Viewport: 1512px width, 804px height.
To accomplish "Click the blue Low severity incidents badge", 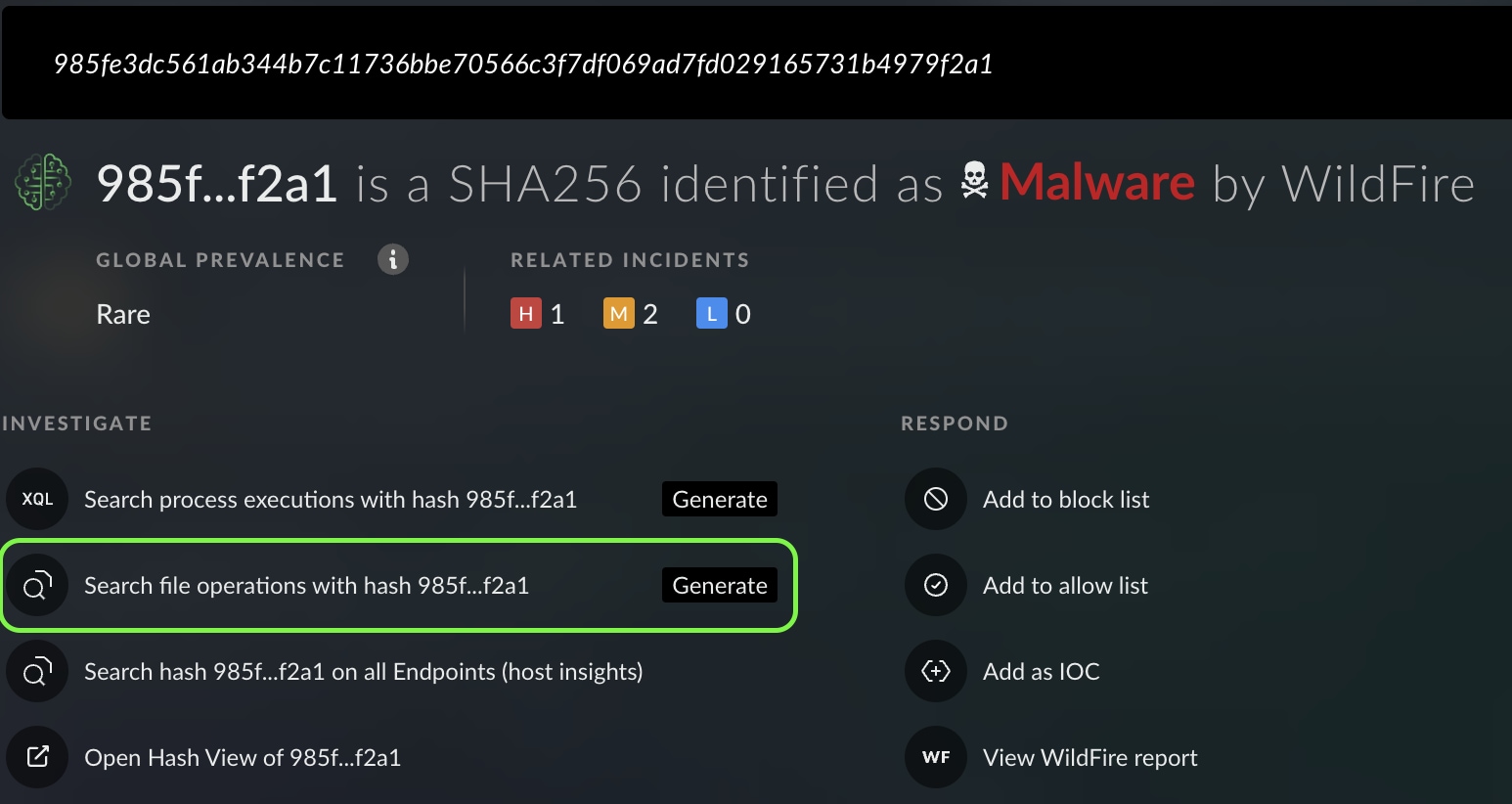I will 711,314.
